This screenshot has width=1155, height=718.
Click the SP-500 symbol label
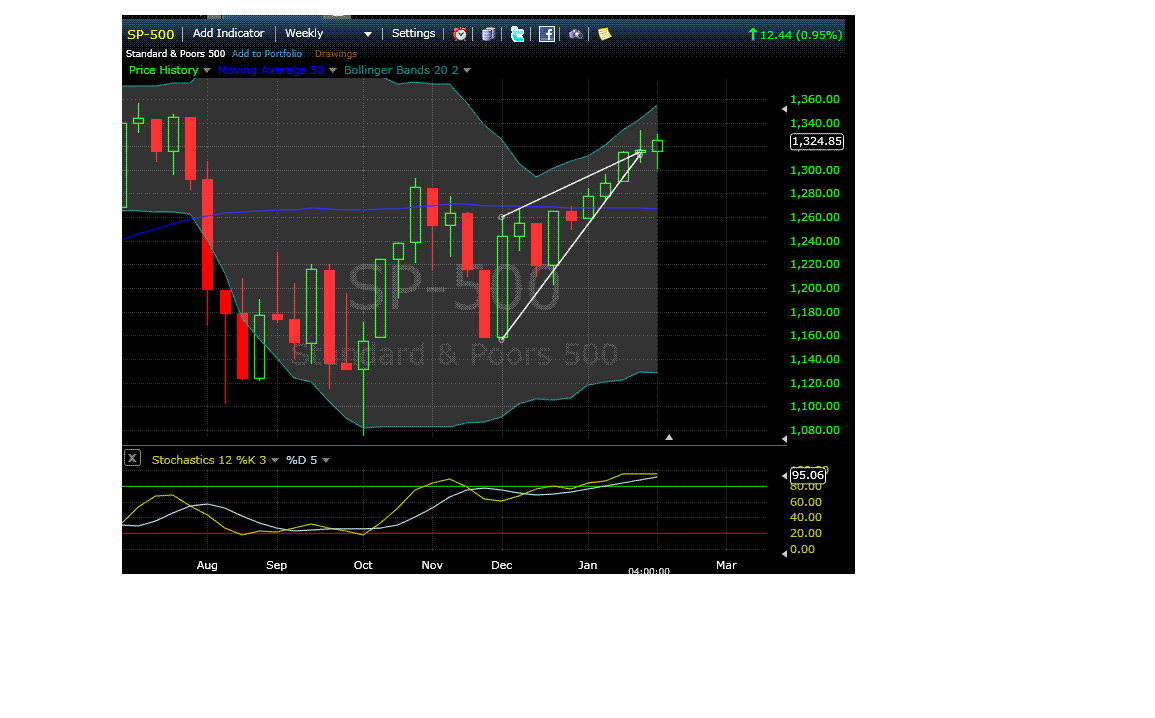150,35
